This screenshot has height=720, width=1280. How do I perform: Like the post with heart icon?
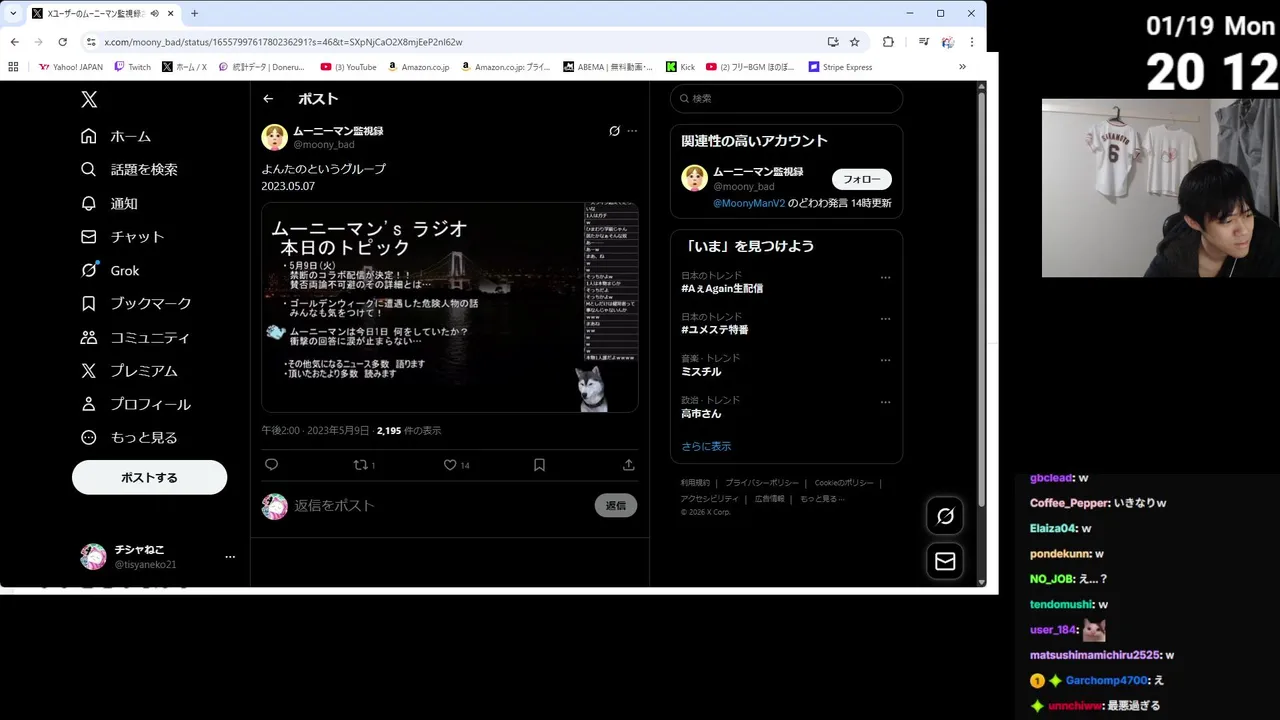[x=456, y=465]
